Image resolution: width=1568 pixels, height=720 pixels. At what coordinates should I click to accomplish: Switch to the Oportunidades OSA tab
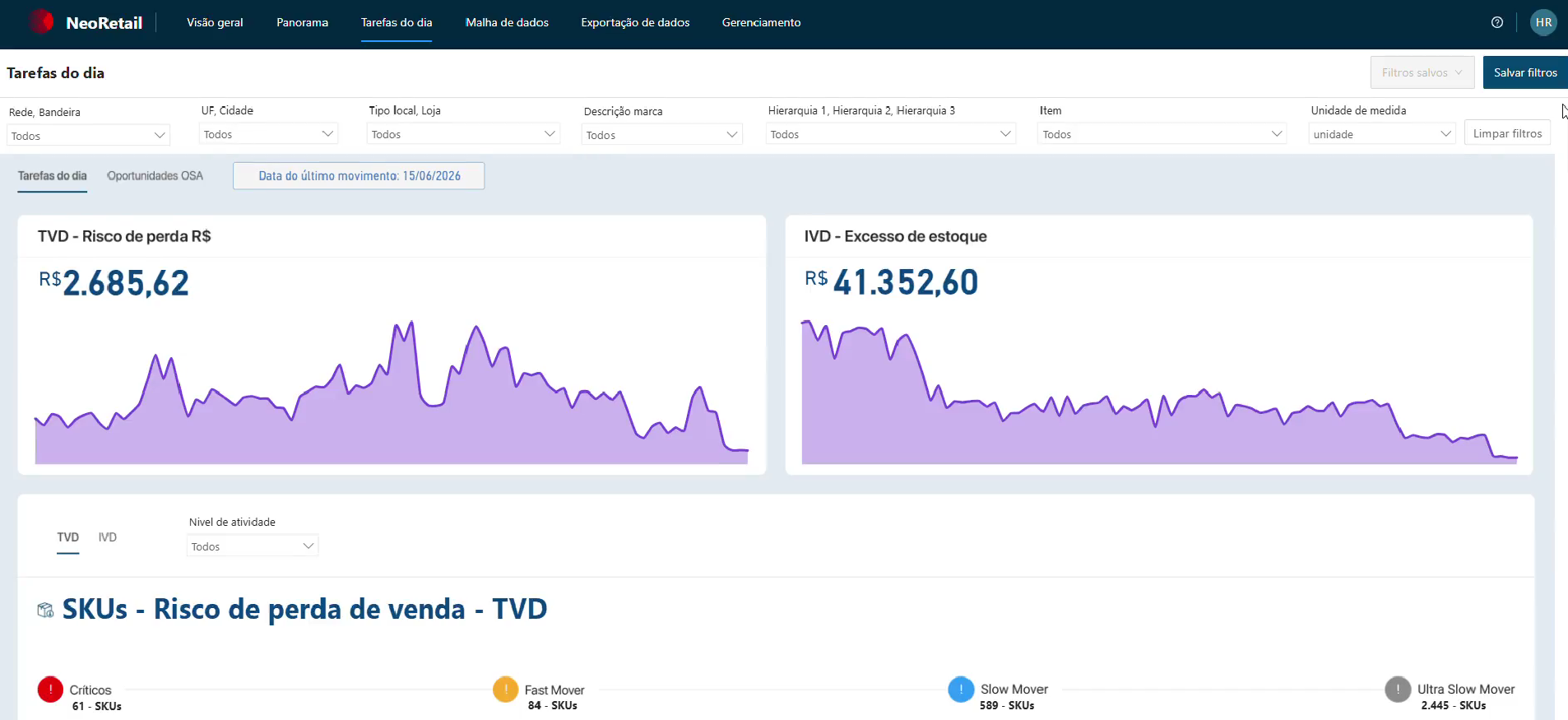tap(155, 175)
